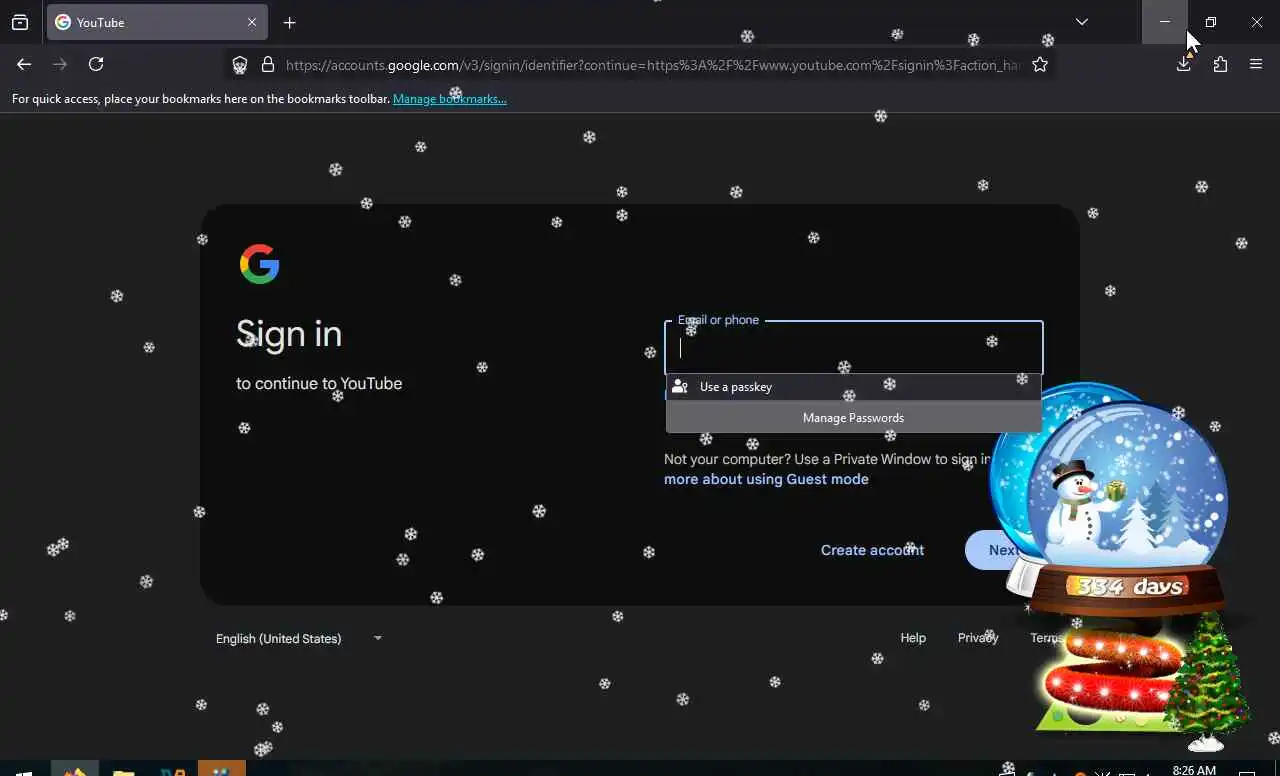The width and height of the screenshot is (1280, 776).
Task: Select Use a passkey option
Action: pos(853,387)
